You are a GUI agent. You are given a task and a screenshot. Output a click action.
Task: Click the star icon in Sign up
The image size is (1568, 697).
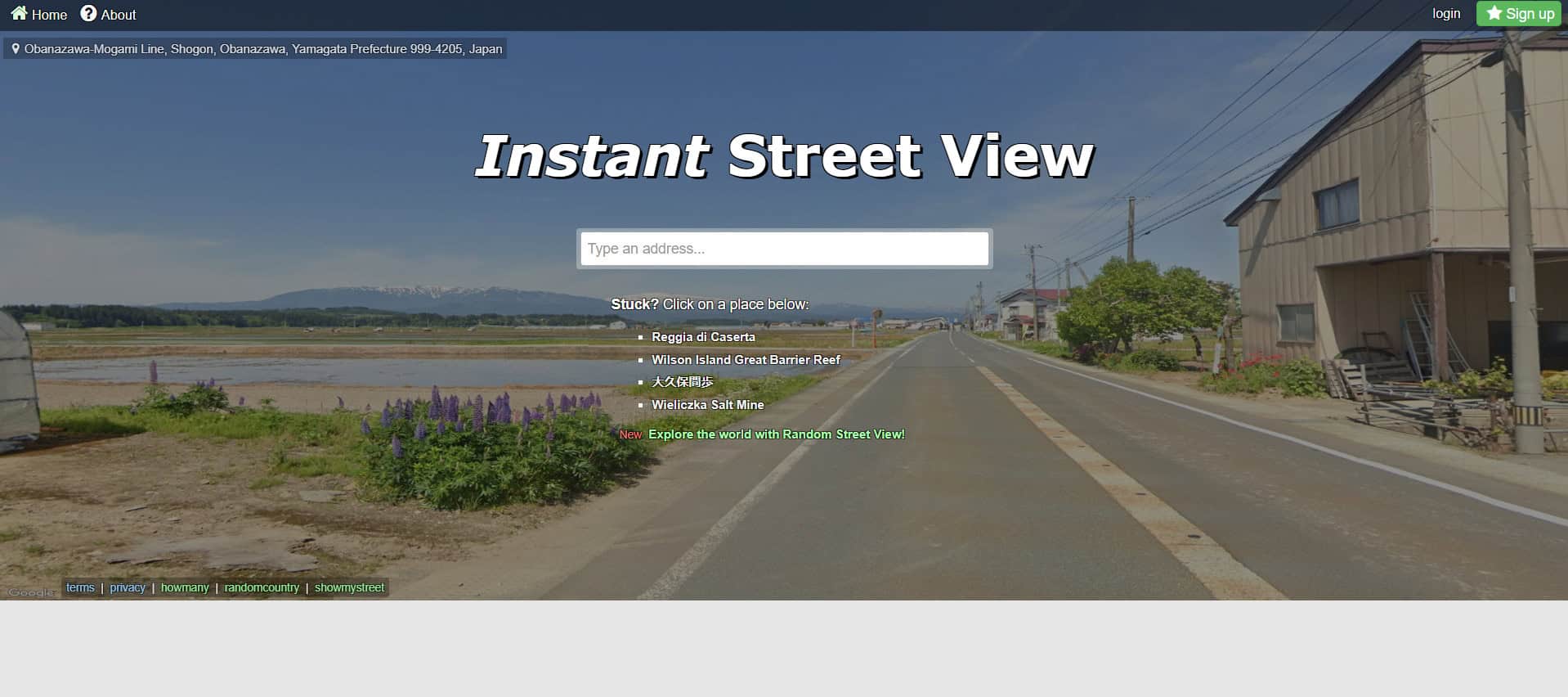click(1494, 13)
